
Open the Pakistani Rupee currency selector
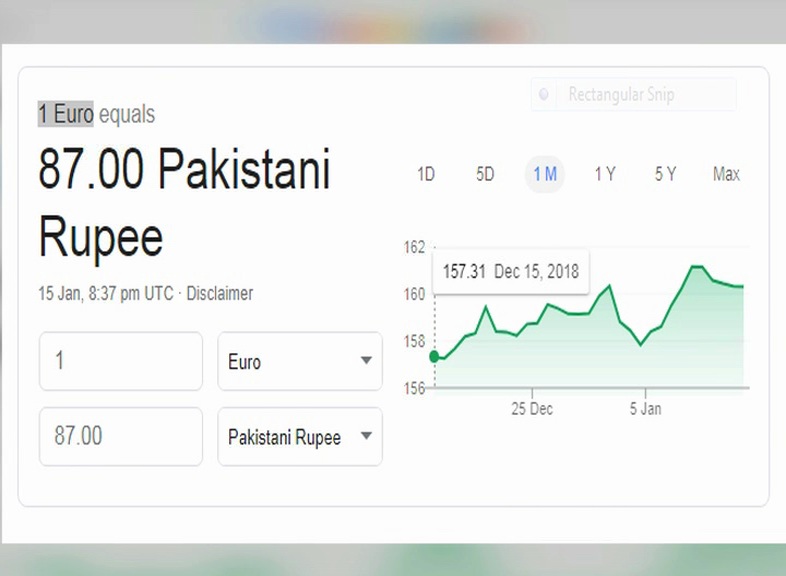click(x=300, y=436)
